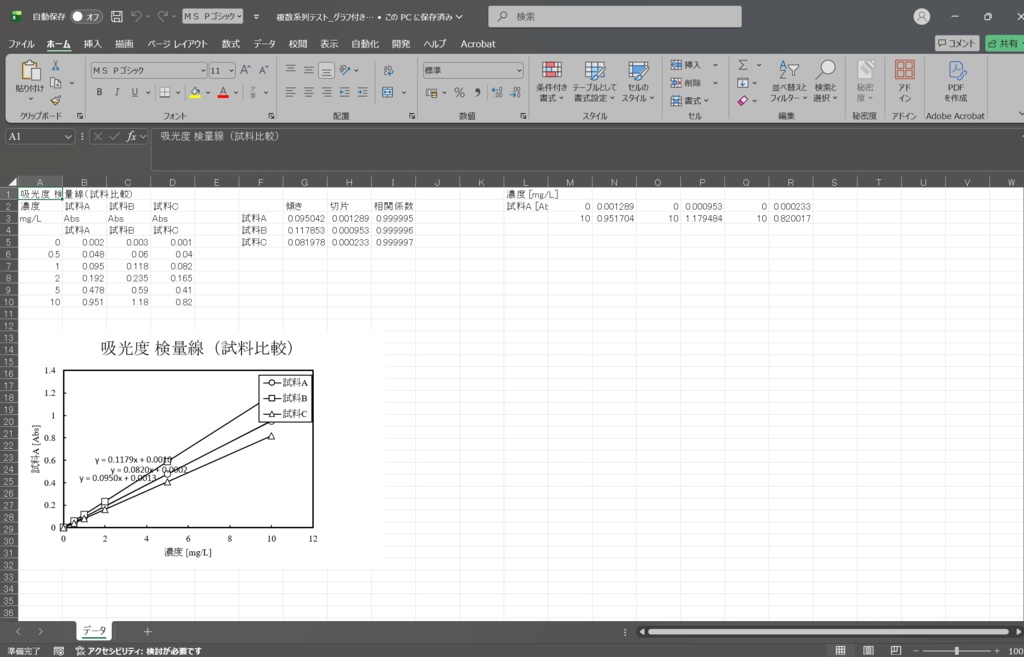Apply the red font color A

click(x=223, y=92)
